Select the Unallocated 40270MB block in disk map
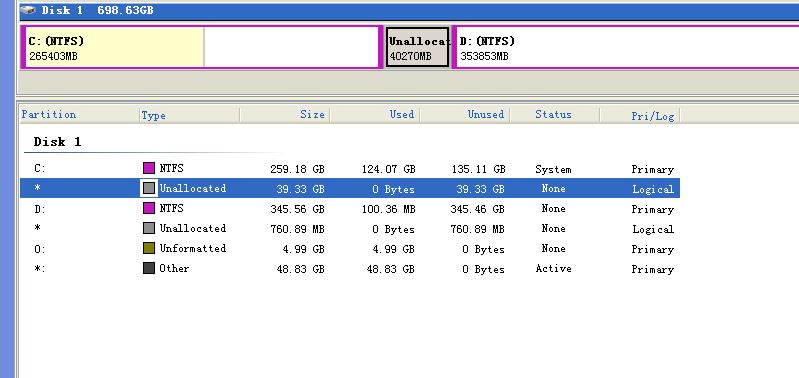799x378 pixels. pos(417,47)
